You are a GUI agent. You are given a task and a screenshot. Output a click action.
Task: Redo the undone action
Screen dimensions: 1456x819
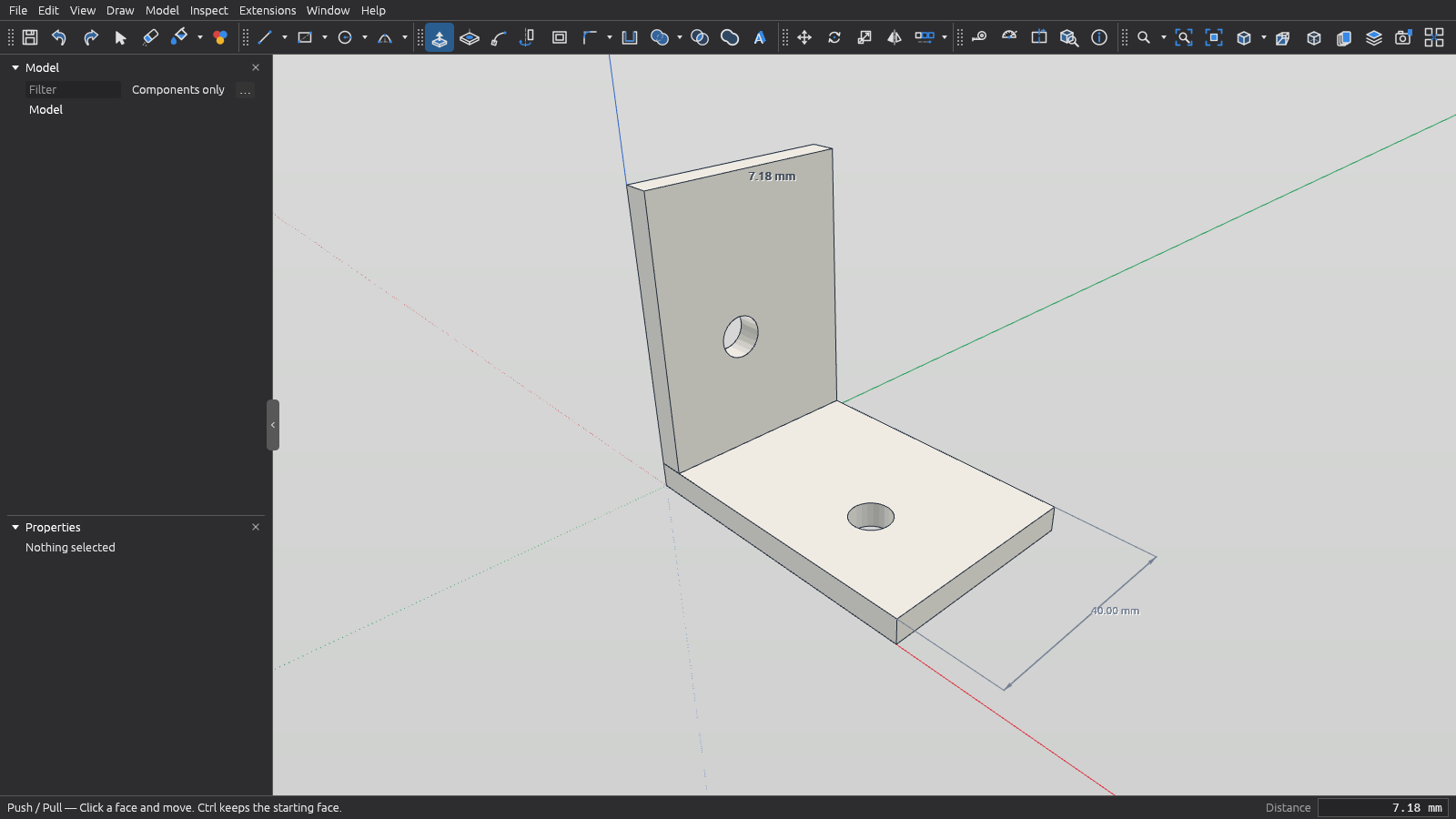click(x=90, y=37)
